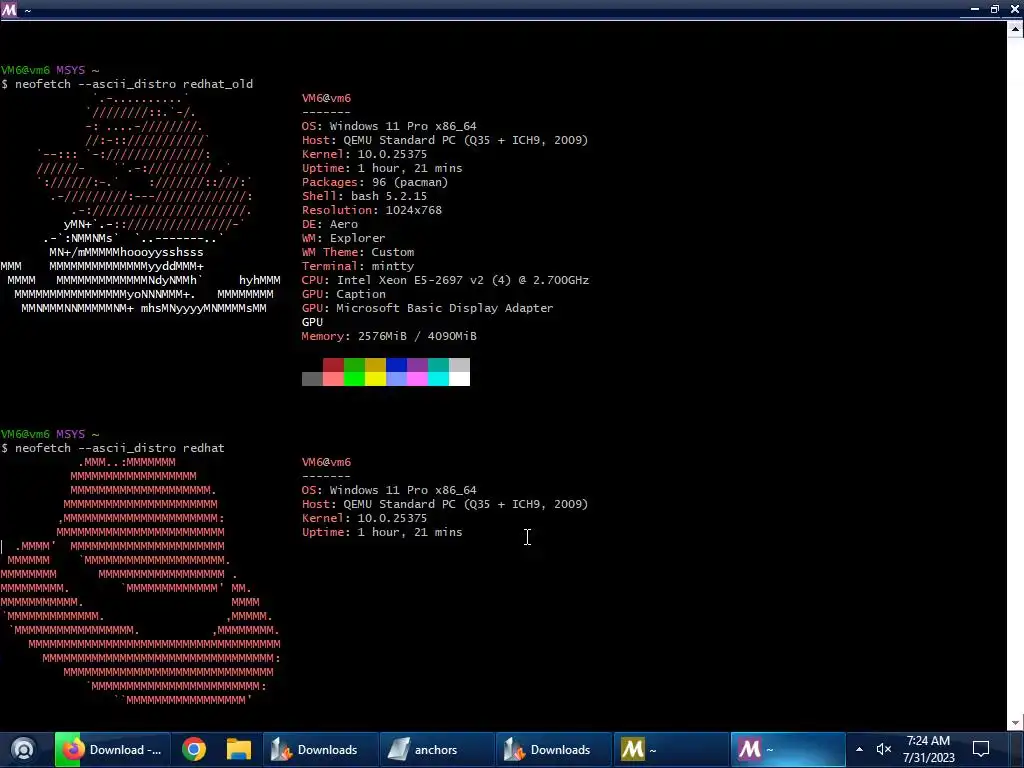1024x768 pixels.
Task: Click 'Memory: 2576MiB / 4090MiB' line
Action: tap(389, 336)
